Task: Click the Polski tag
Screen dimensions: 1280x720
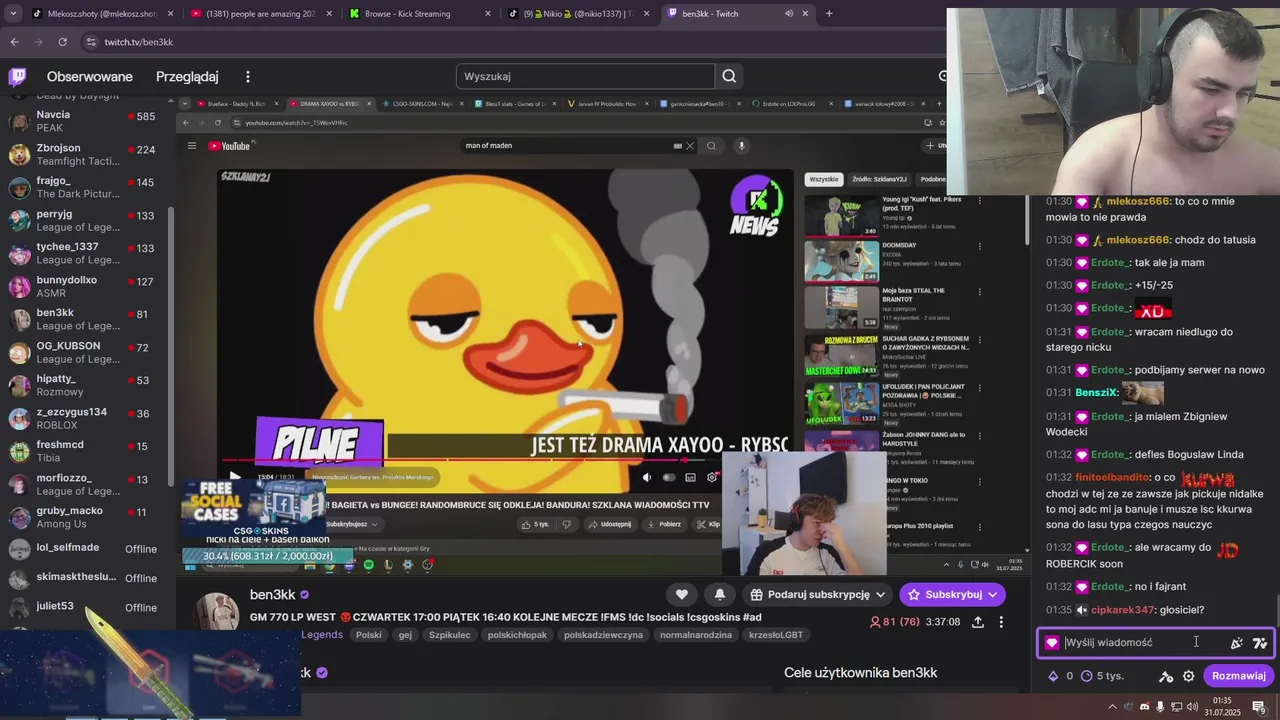Action: point(369,635)
